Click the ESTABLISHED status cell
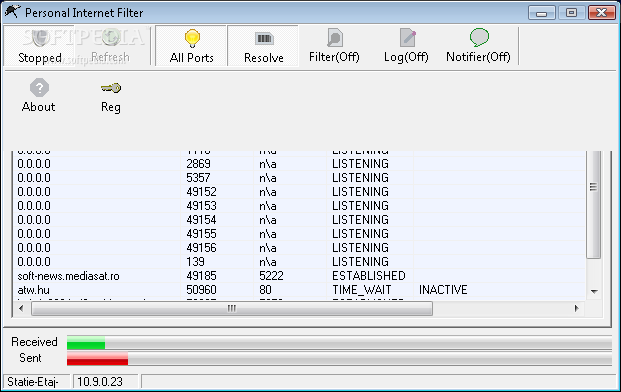 pos(369,276)
